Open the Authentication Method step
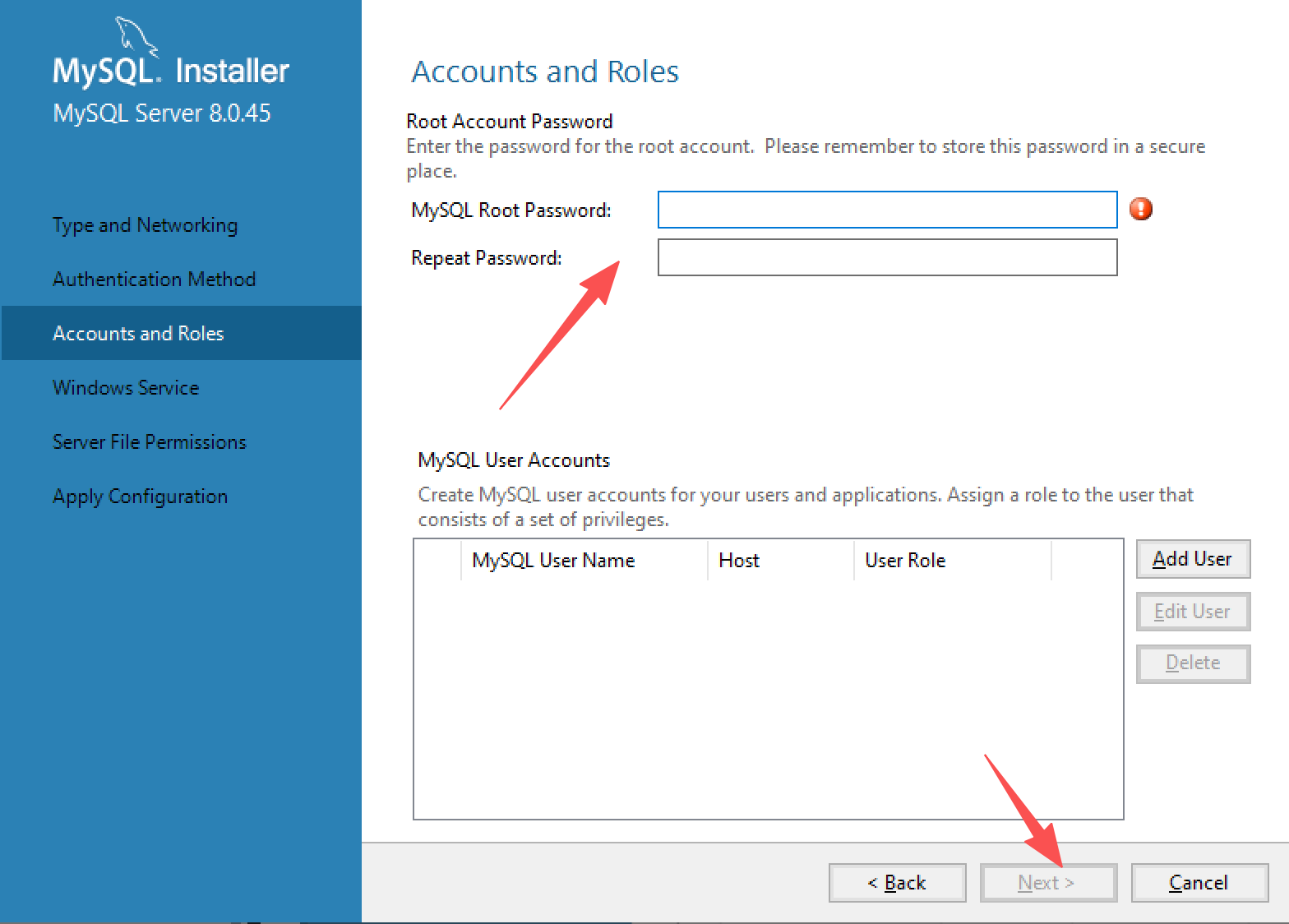 154,280
